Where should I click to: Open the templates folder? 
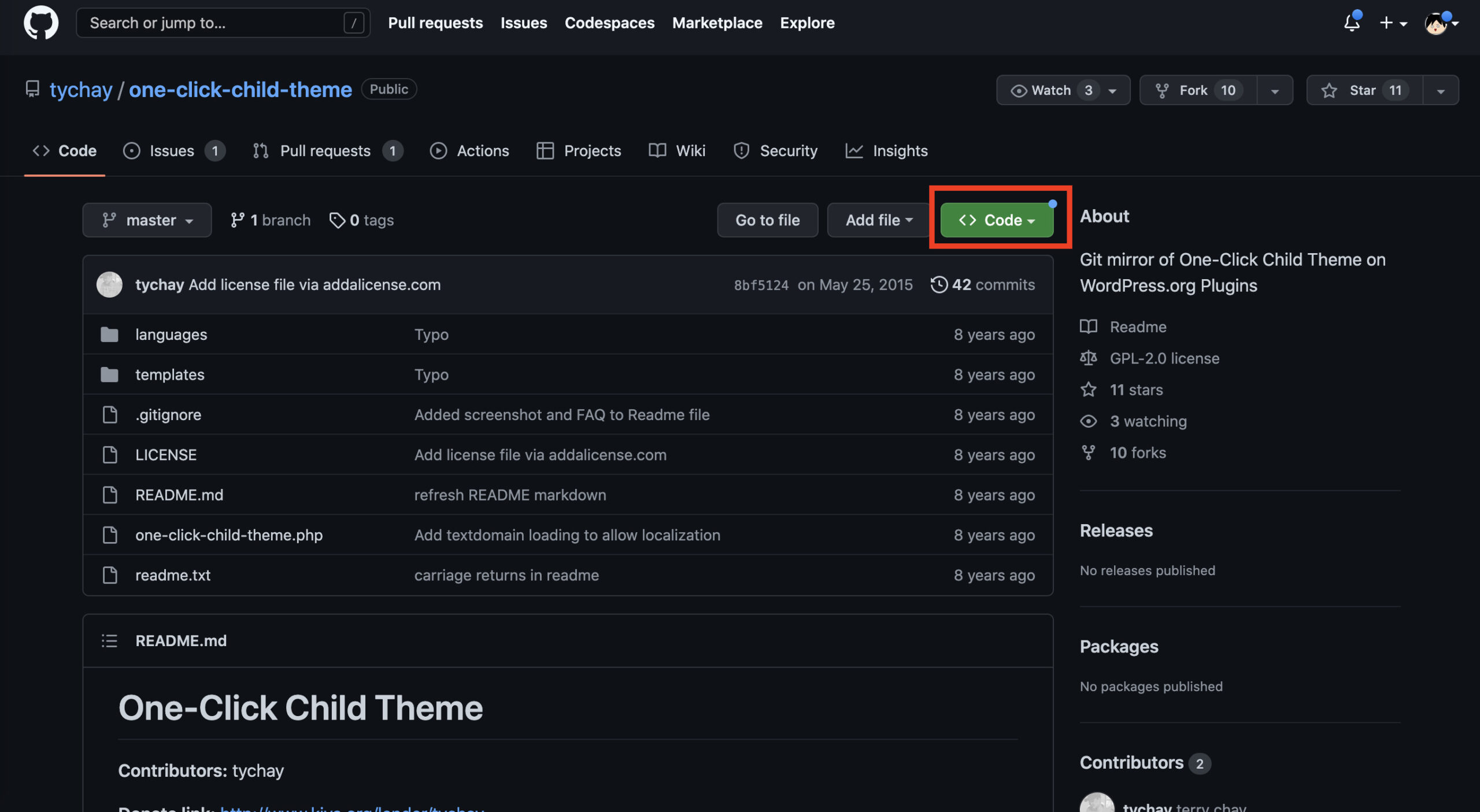pyautogui.click(x=170, y=375)
